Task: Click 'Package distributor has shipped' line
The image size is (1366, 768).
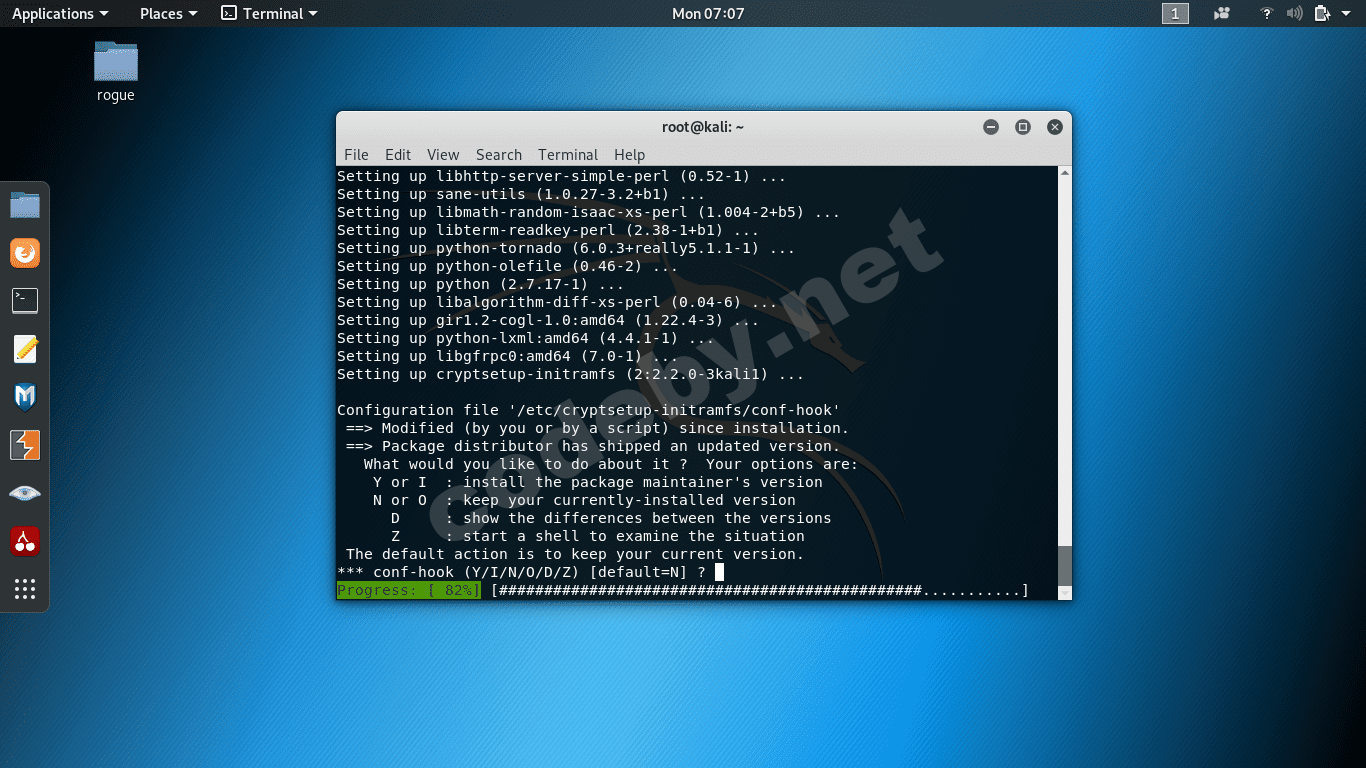Action: [x=593, y=446]
